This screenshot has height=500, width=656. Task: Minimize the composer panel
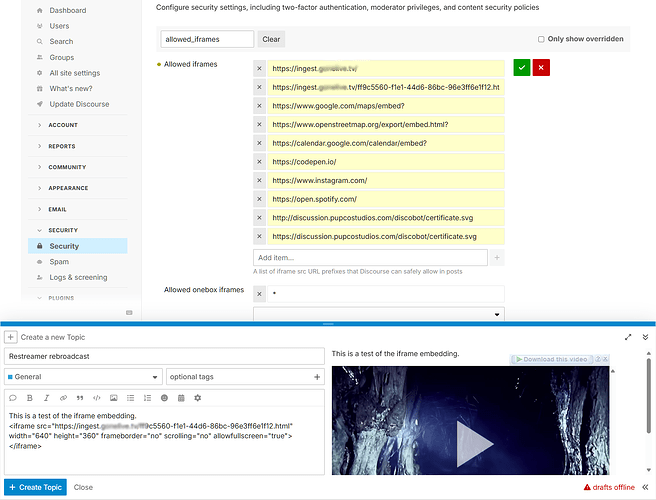[645, 337]
